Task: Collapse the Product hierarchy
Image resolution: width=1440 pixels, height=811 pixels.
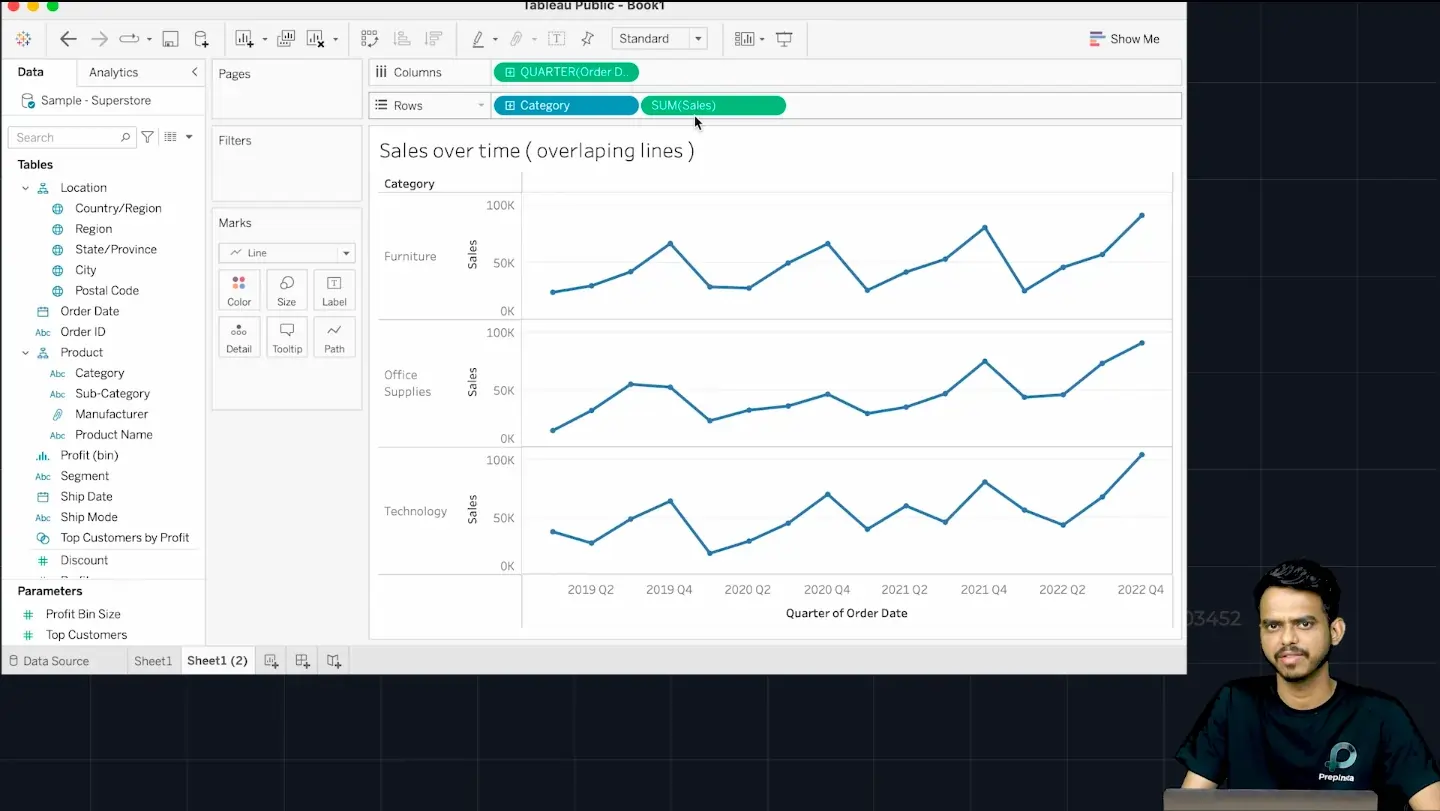Action: coord(26,353)
